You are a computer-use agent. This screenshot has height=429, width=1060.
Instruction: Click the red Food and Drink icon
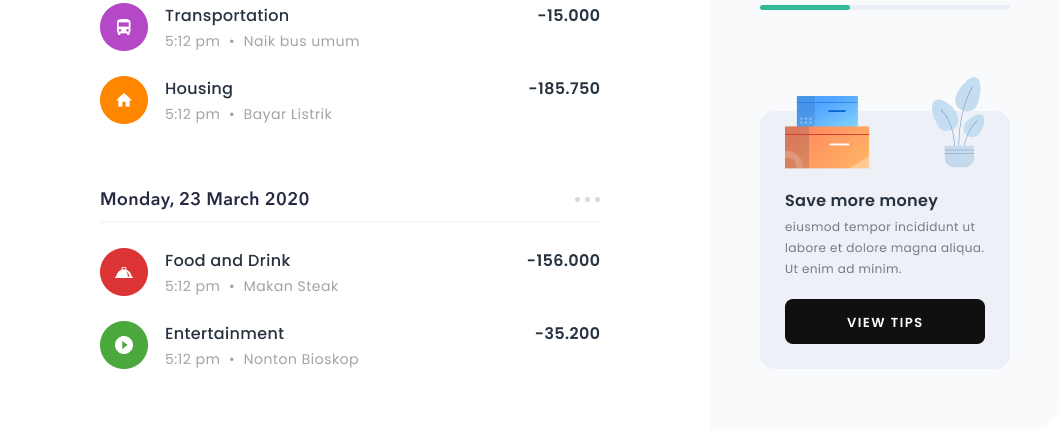click(x=124, y=272)
